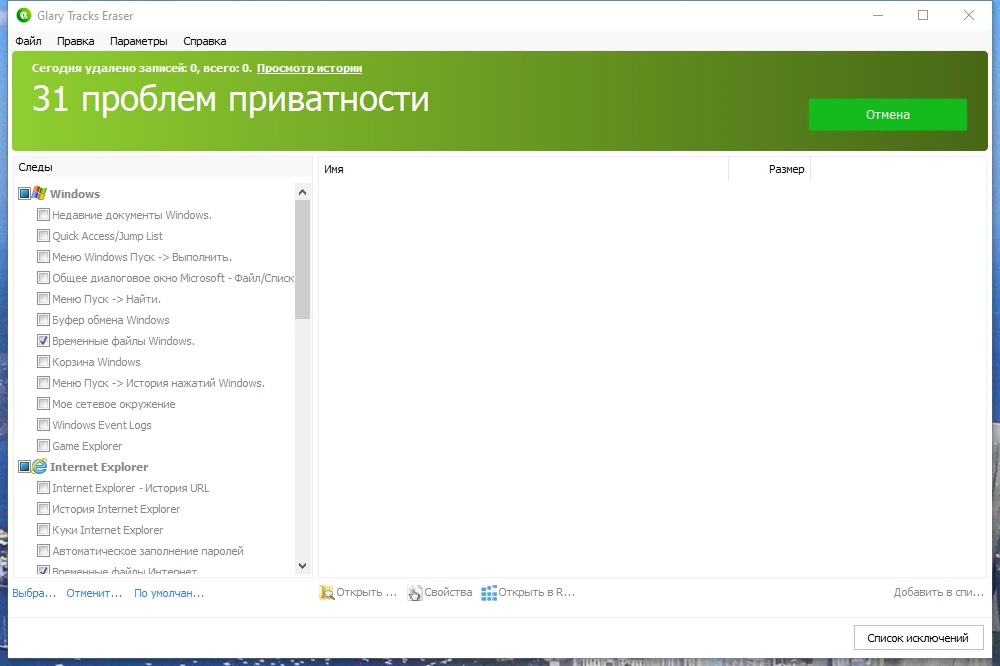Open the Справка menu
Screen dimensions: 1000x666
click(205, 41)
